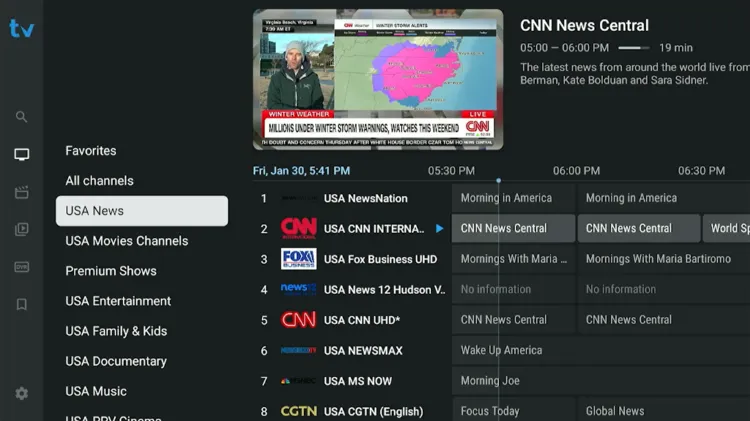Open the video library play icon

(22, 229)
